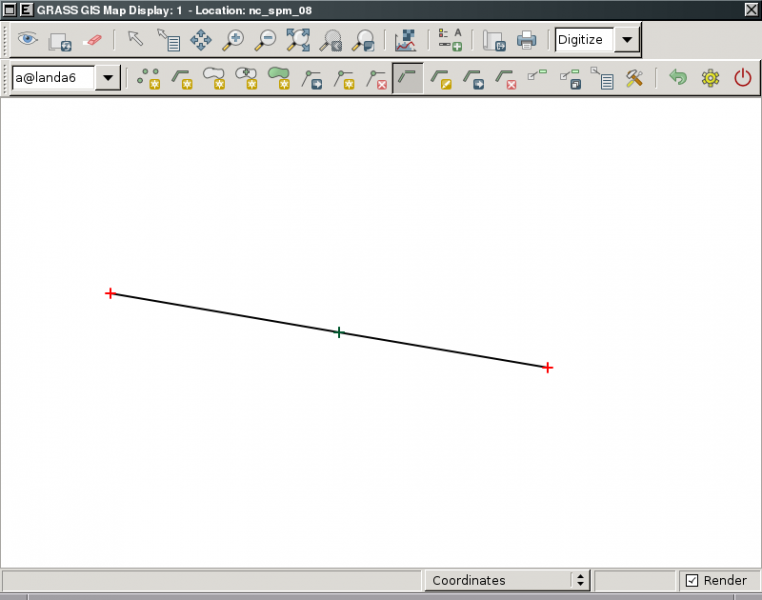
Task: Open the Digitize mode dropdown
Action: click(x=627, y=40)
